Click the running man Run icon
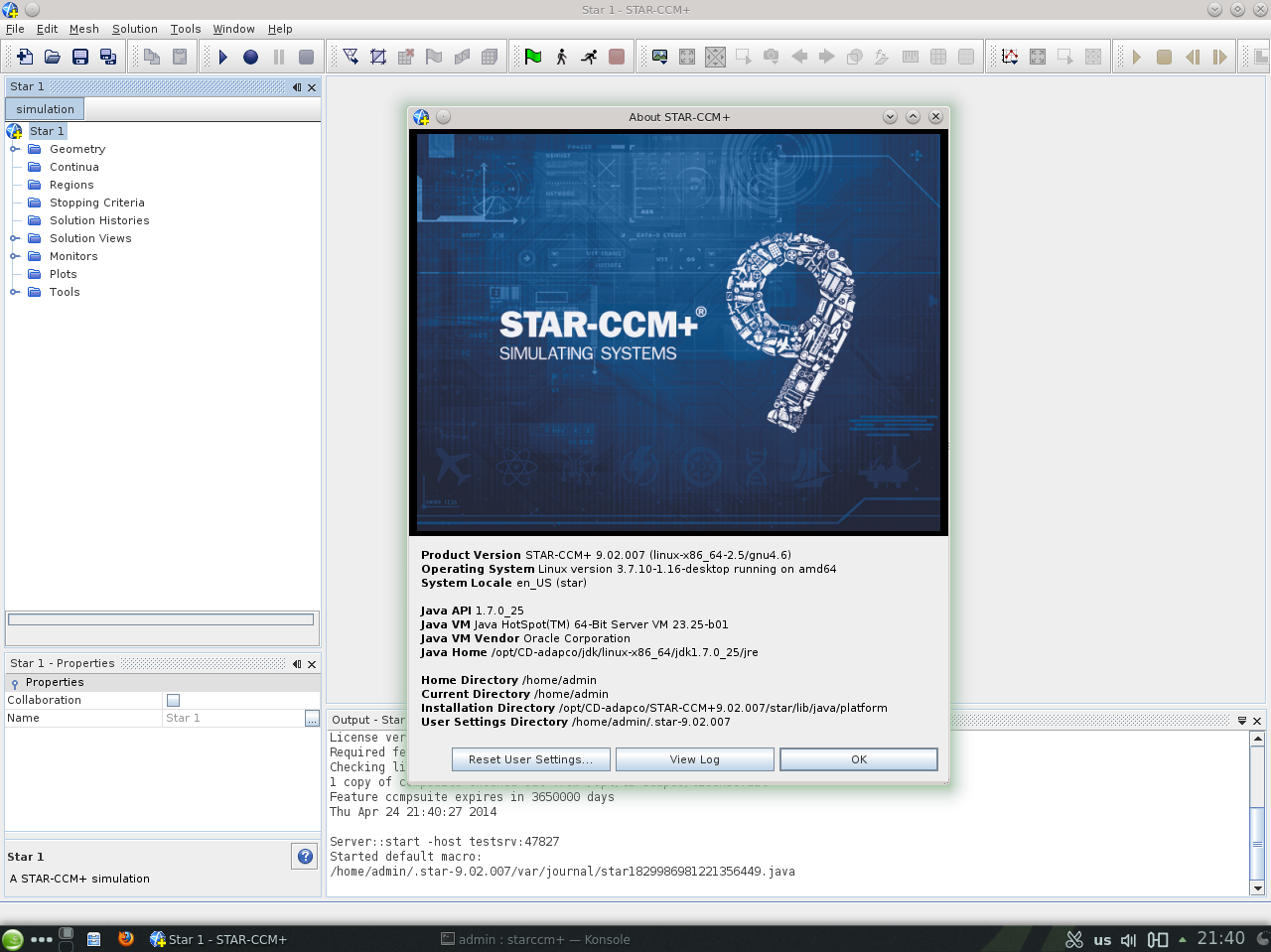Screen dimensions: 1271x952 pos(589,57)
